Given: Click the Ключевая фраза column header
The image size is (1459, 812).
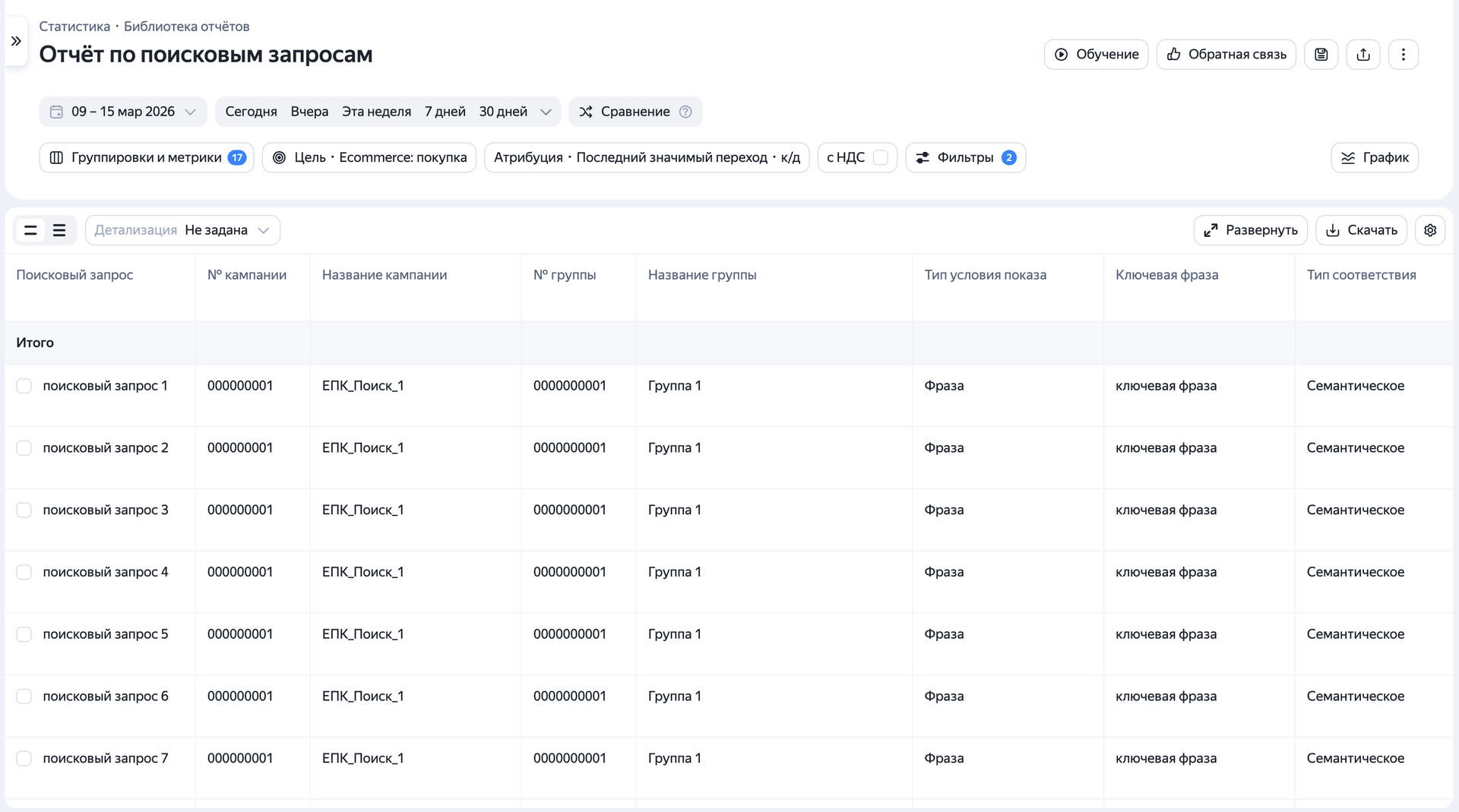Looking at the screenshot, I should click(1167, 275).
